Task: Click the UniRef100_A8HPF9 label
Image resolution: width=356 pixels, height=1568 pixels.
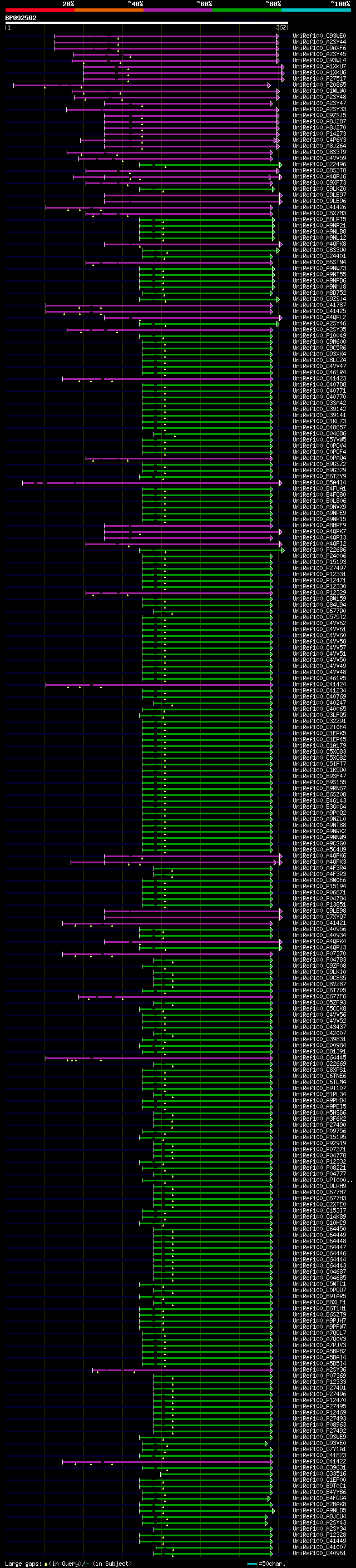Action: 319,525
